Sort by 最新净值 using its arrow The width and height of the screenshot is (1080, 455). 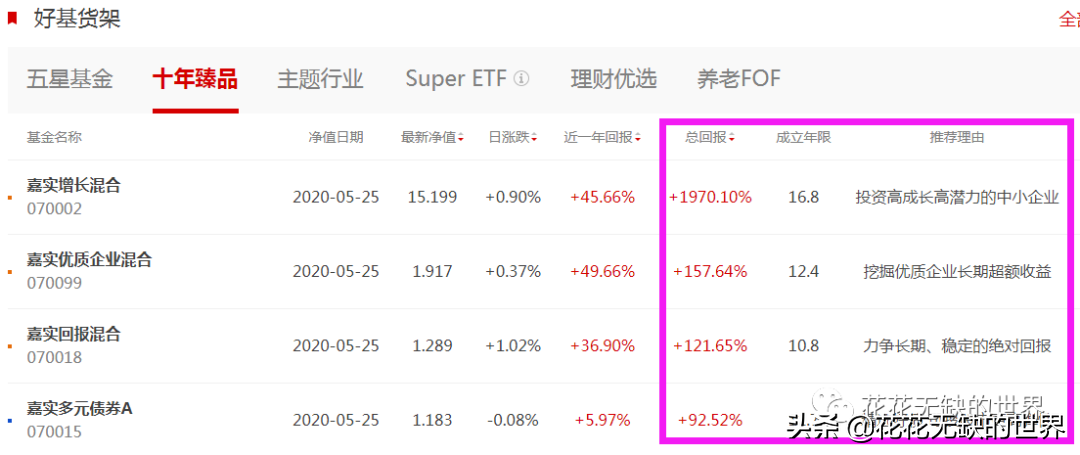461,138
